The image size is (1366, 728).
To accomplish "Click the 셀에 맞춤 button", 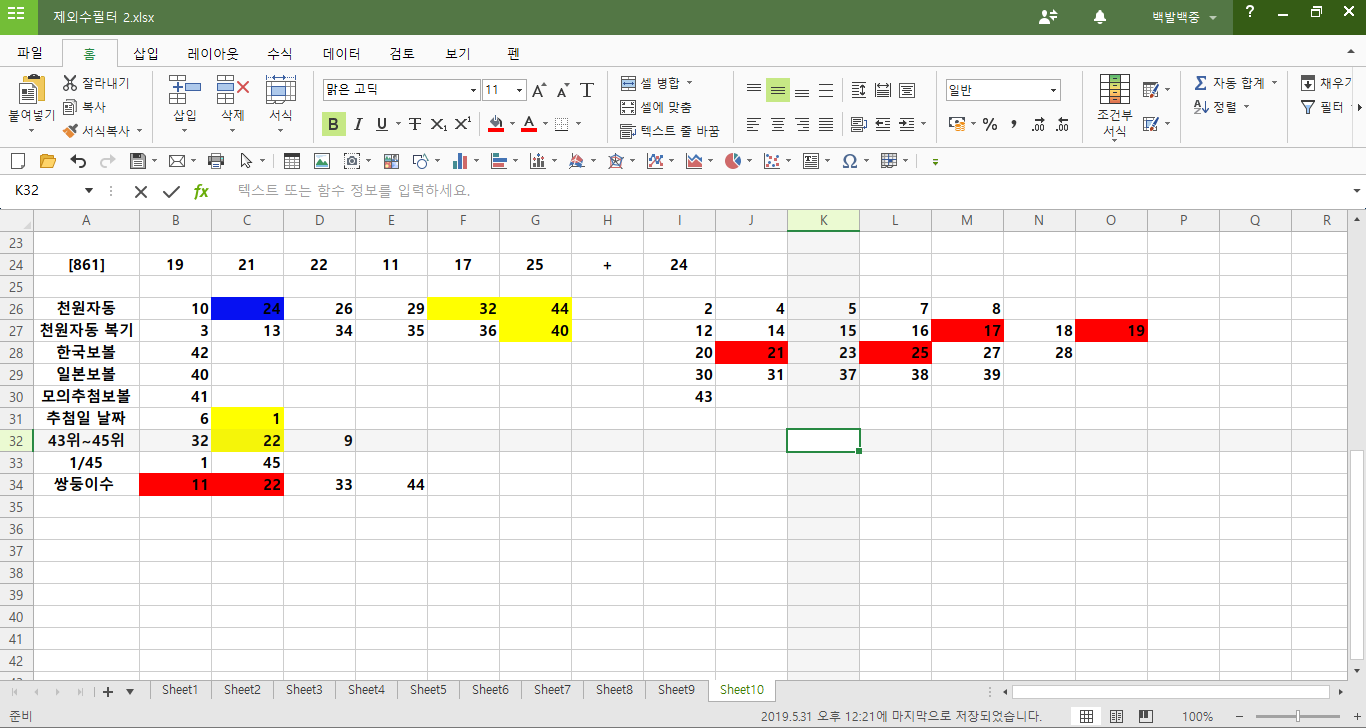I will click(x=656, y=107).
